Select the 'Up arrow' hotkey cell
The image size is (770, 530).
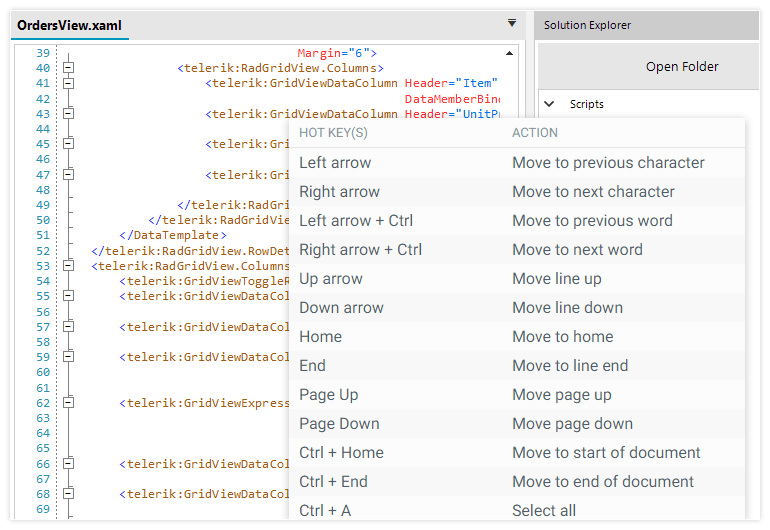331,279
